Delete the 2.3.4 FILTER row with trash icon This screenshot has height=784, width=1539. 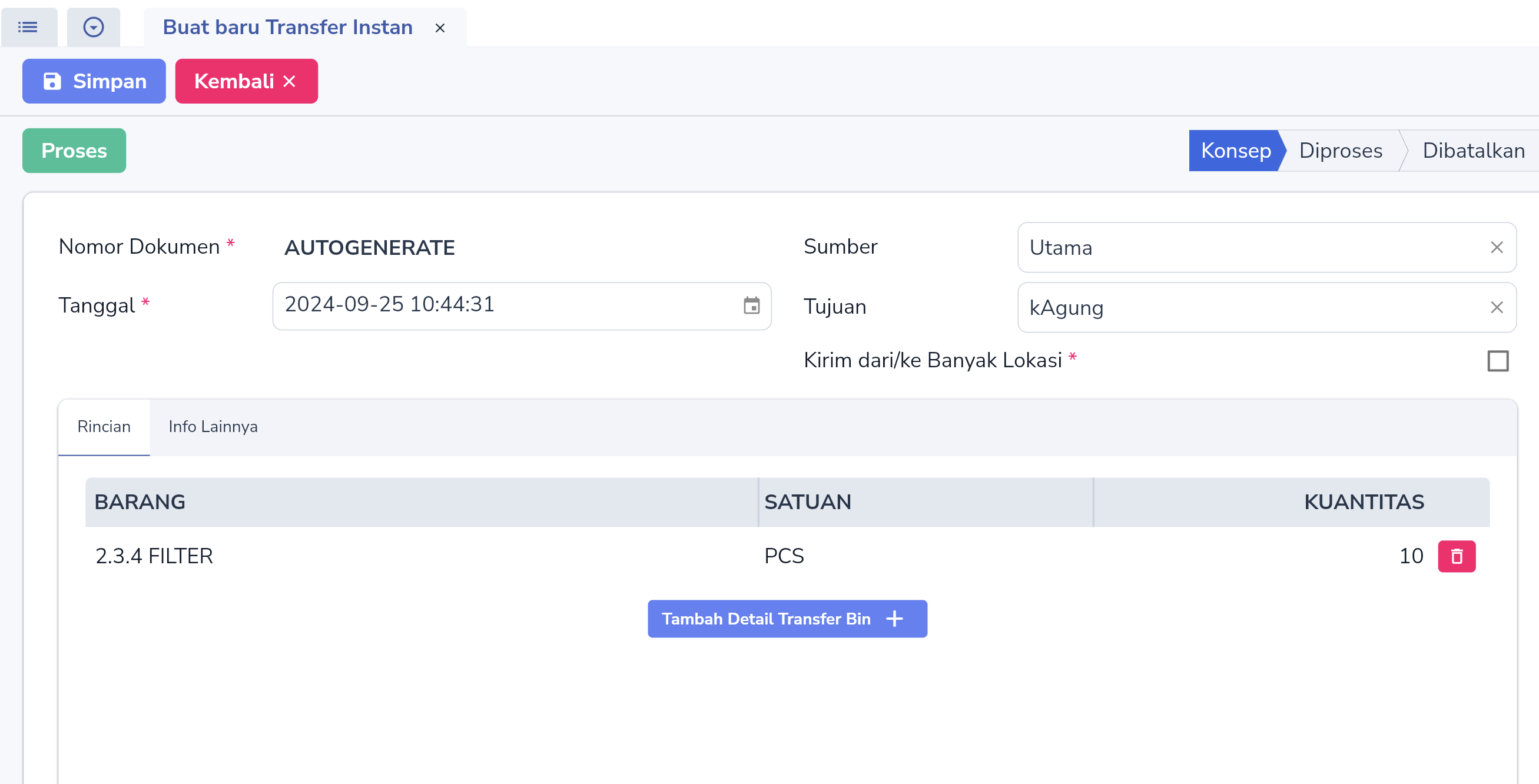[1457, 556]
